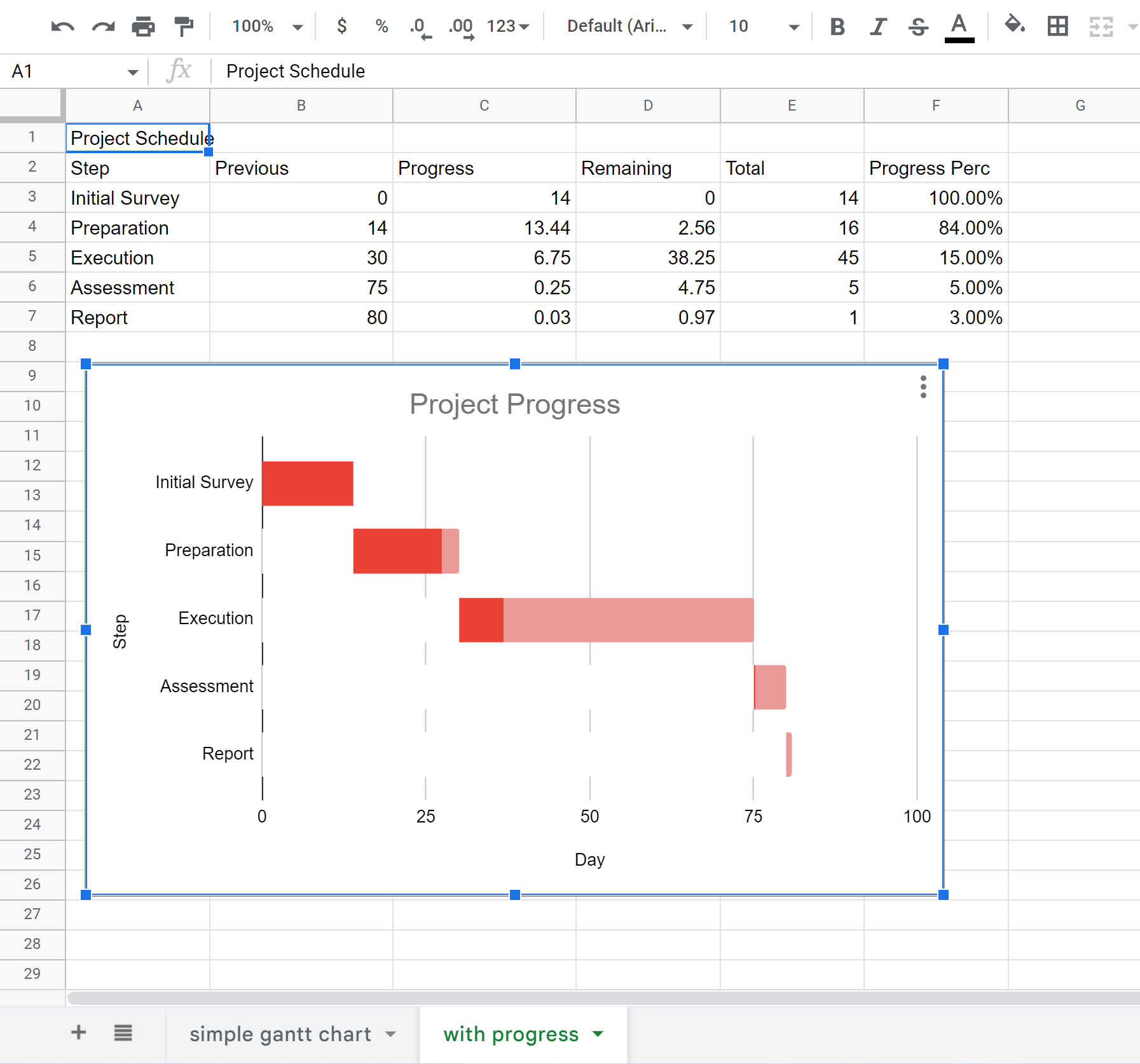Format as currency with dollar icon
This screenshot has width=1140, height=1064.
(342, 26)
